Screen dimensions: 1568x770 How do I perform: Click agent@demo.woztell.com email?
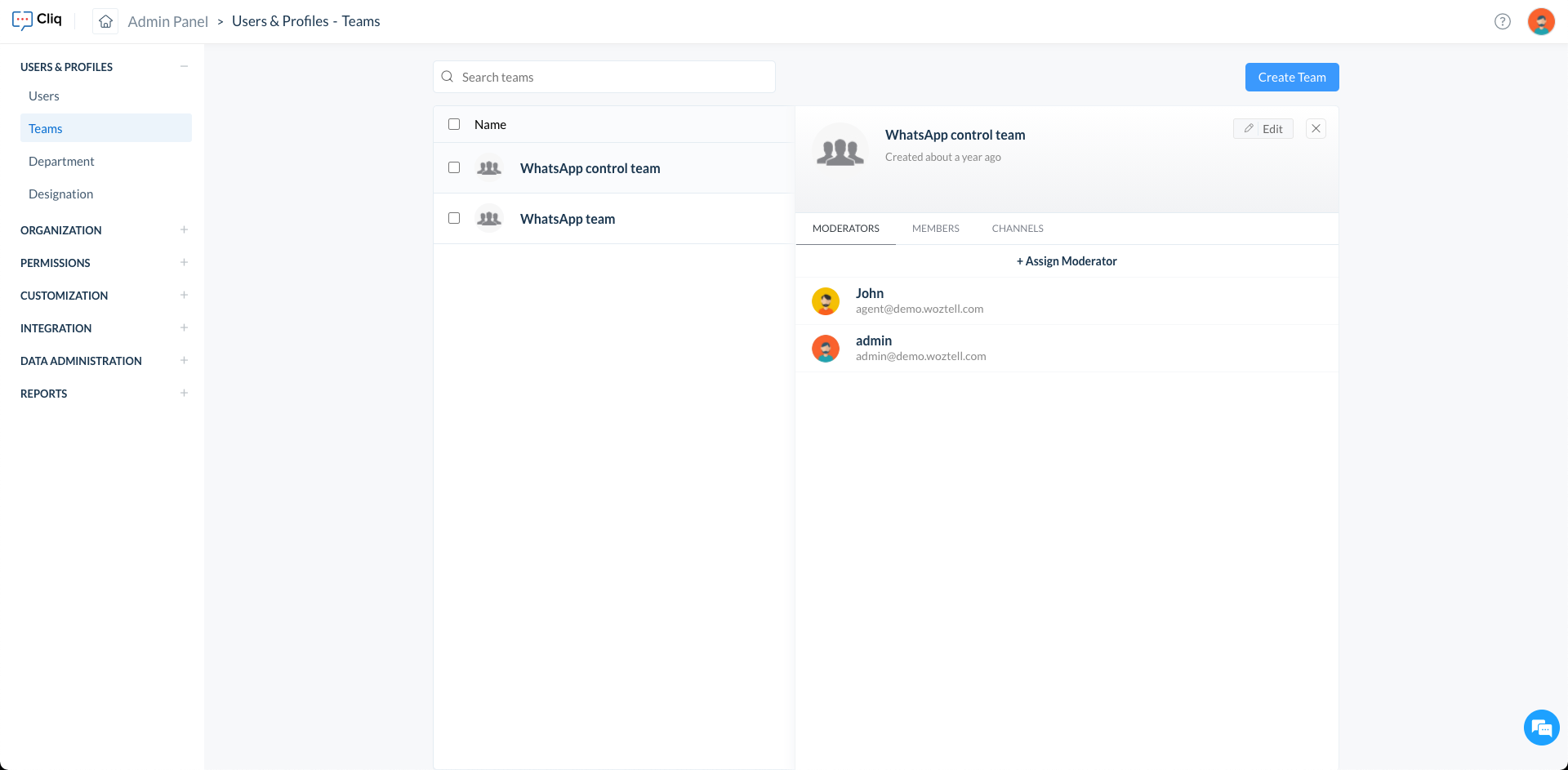click(x=920, y=309)
